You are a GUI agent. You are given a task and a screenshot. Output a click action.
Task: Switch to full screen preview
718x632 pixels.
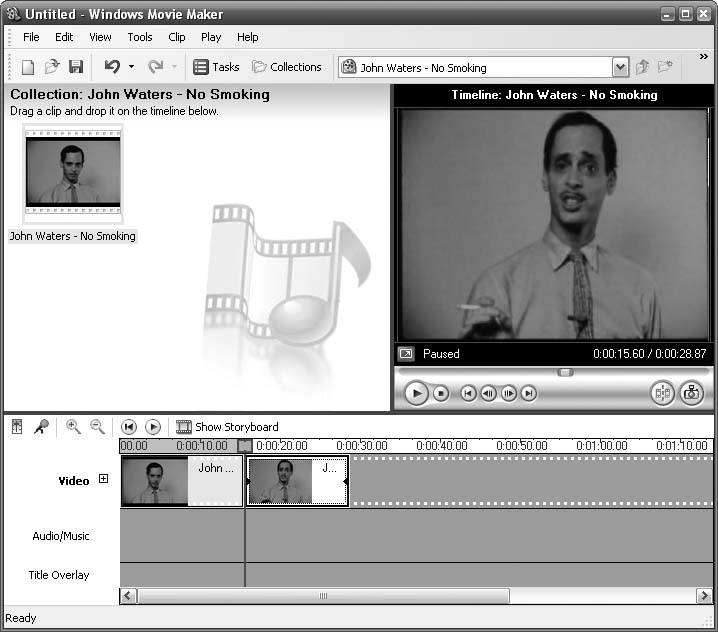point(406,354)
